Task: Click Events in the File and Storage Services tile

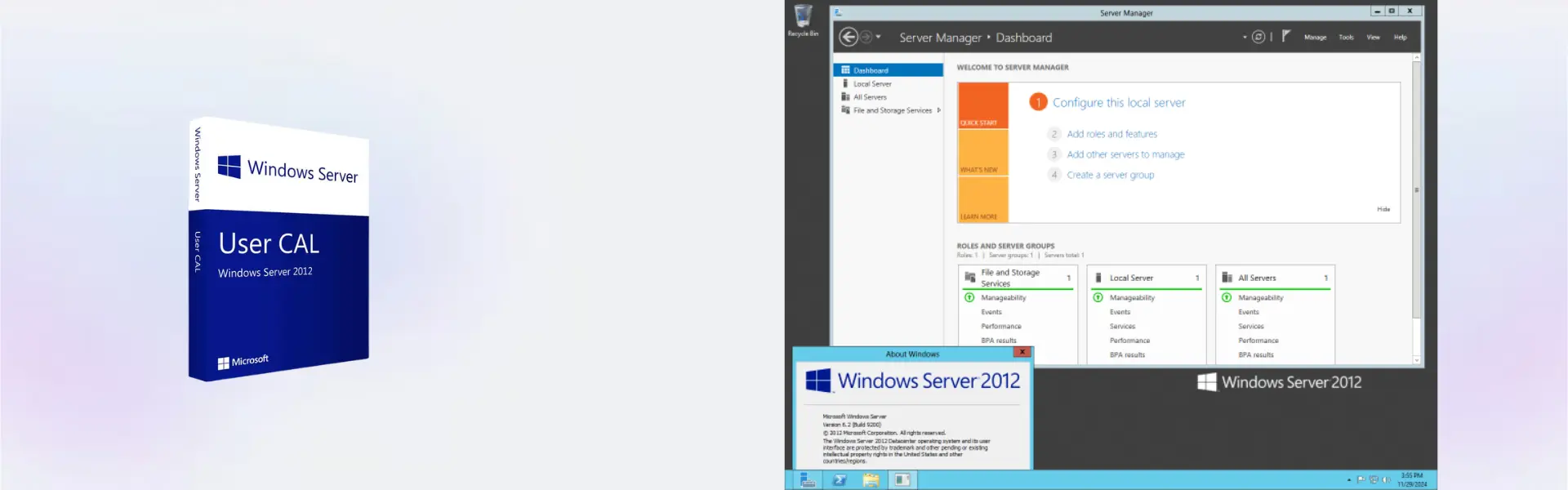Action: (x=991, y=312)
